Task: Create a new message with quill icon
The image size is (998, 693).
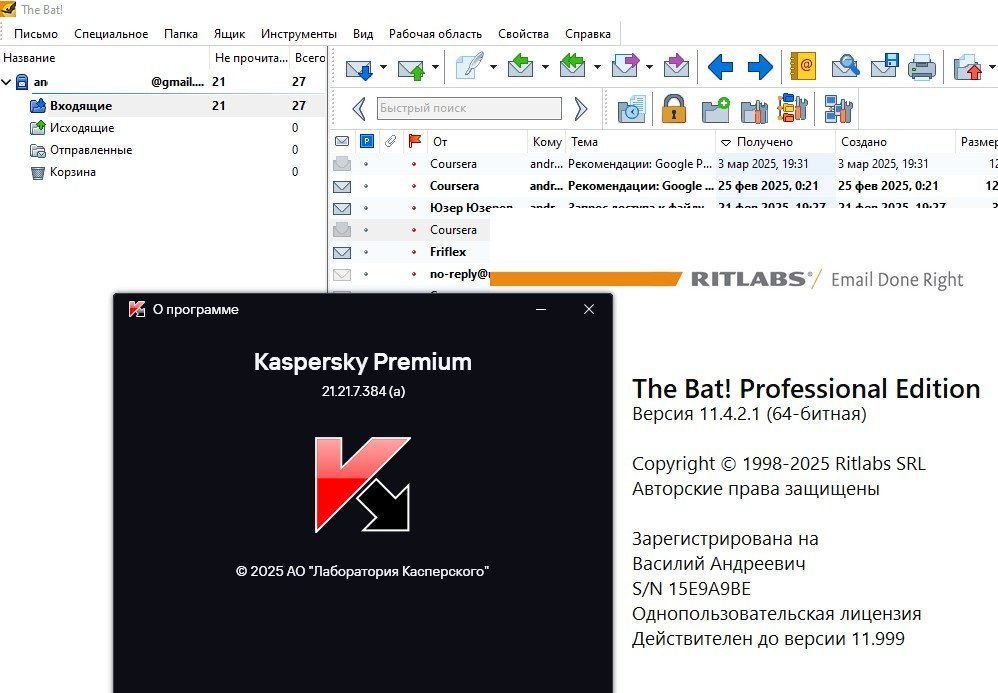Action: tap(470, 66)
